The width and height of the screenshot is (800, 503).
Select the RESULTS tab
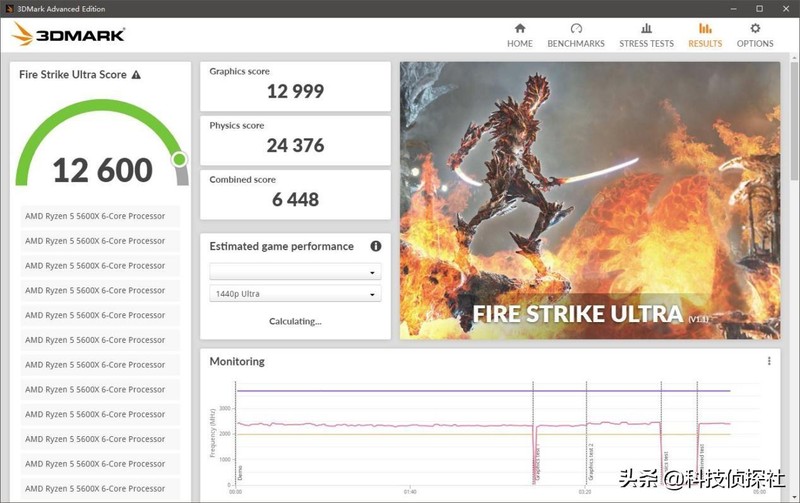click(x=705, y=35)
